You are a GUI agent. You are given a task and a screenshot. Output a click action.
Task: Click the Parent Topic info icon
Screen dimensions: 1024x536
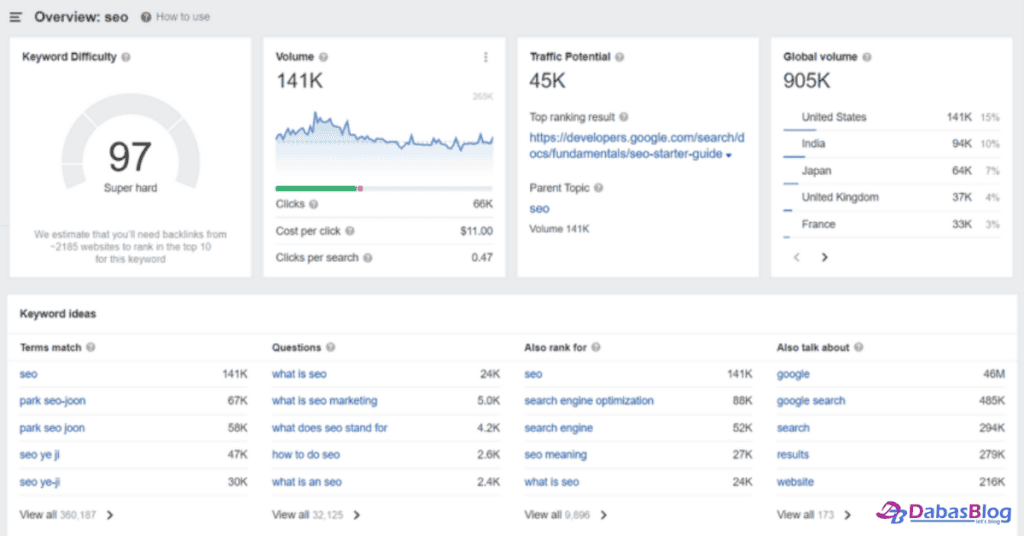pyautogui.click(x=598, y=188)
